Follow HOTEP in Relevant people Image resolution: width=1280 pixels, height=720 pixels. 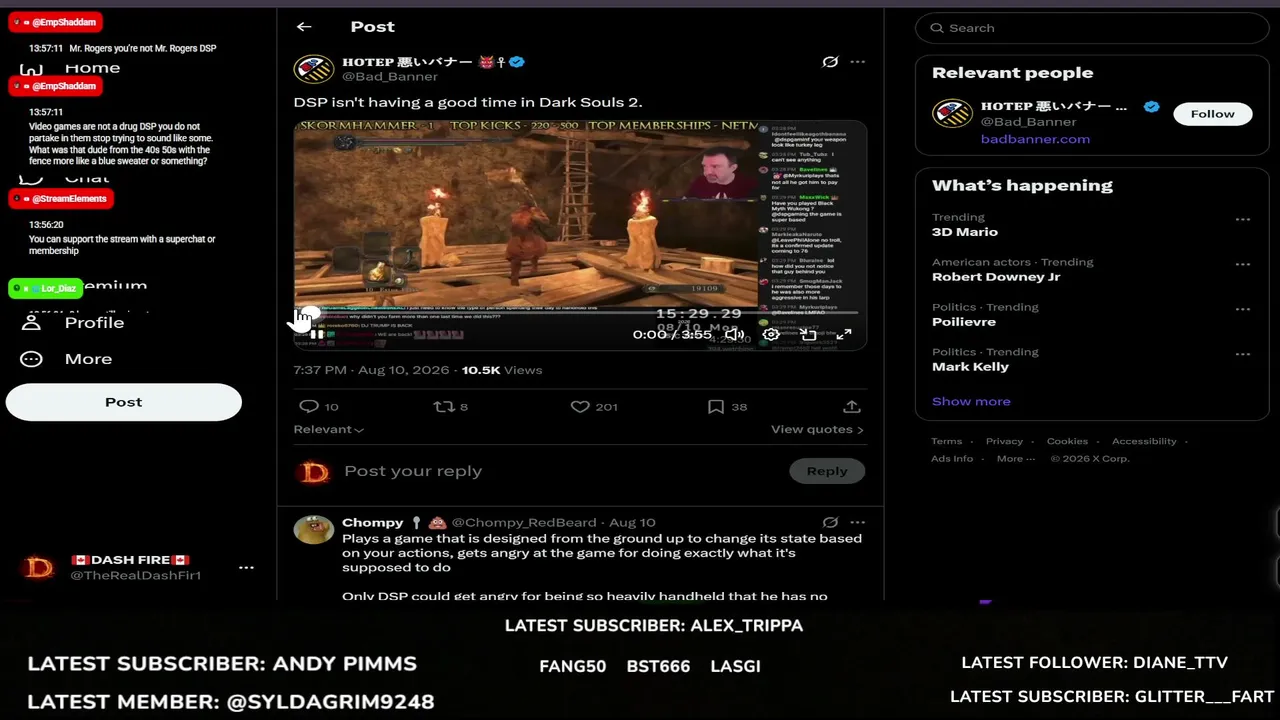(x=1212, y=114)
